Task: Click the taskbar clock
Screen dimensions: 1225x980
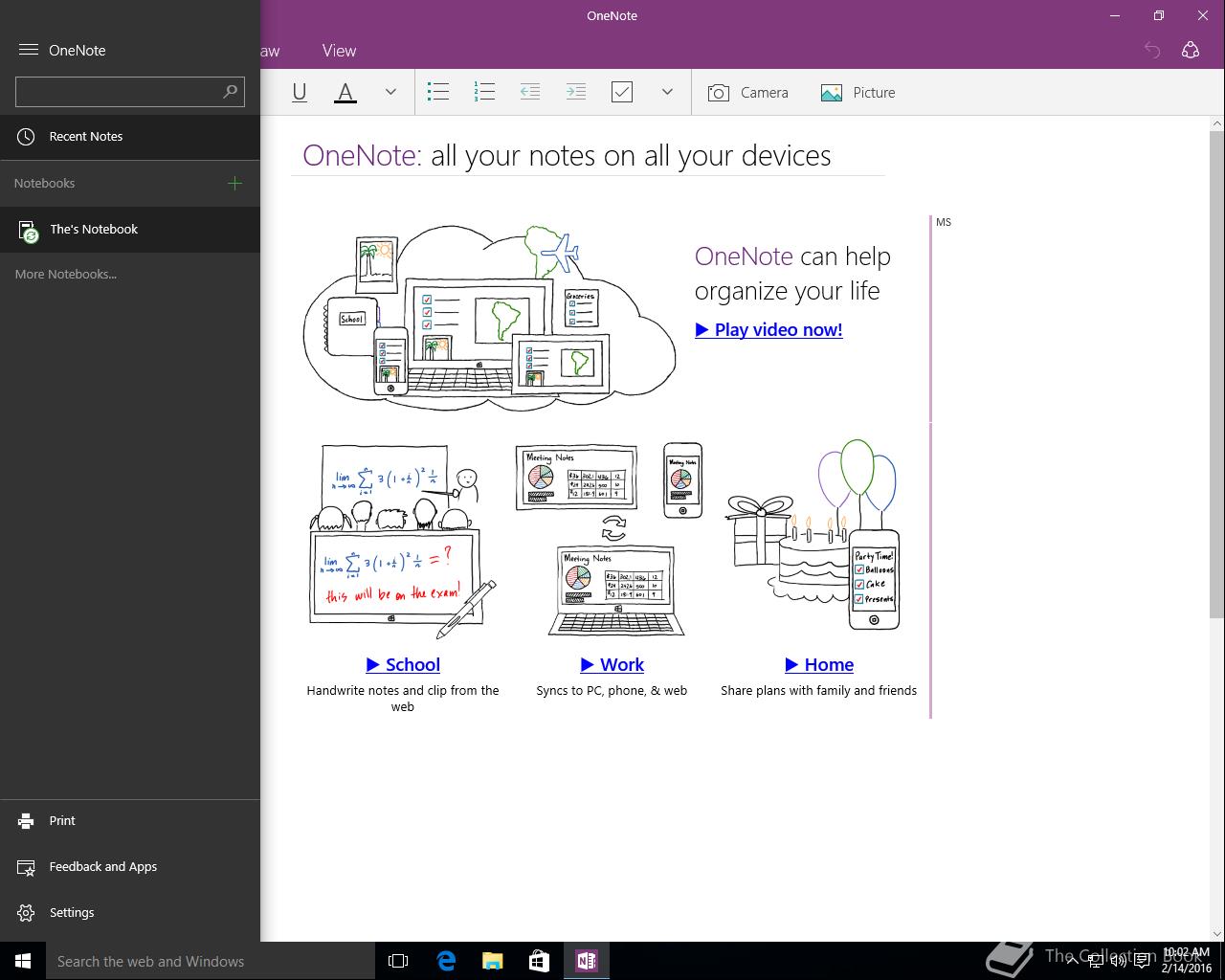Action: [1187, 961]
